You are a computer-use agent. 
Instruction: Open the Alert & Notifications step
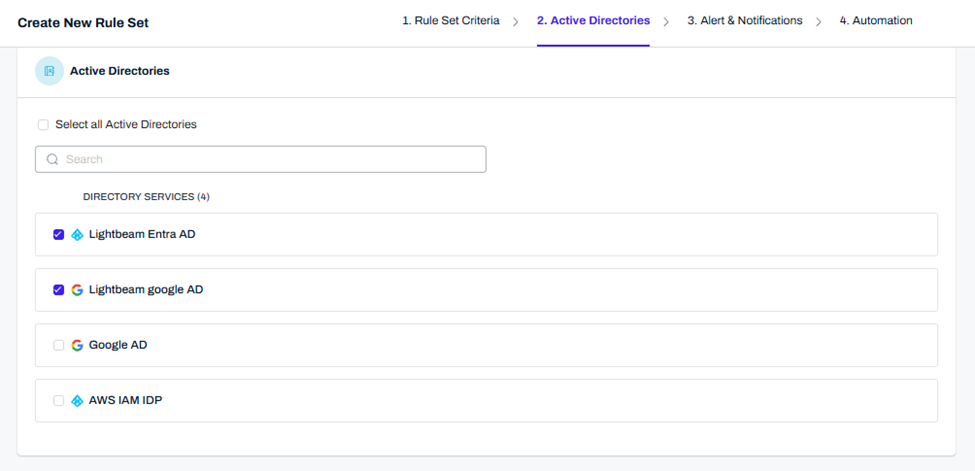click(744, 21)
